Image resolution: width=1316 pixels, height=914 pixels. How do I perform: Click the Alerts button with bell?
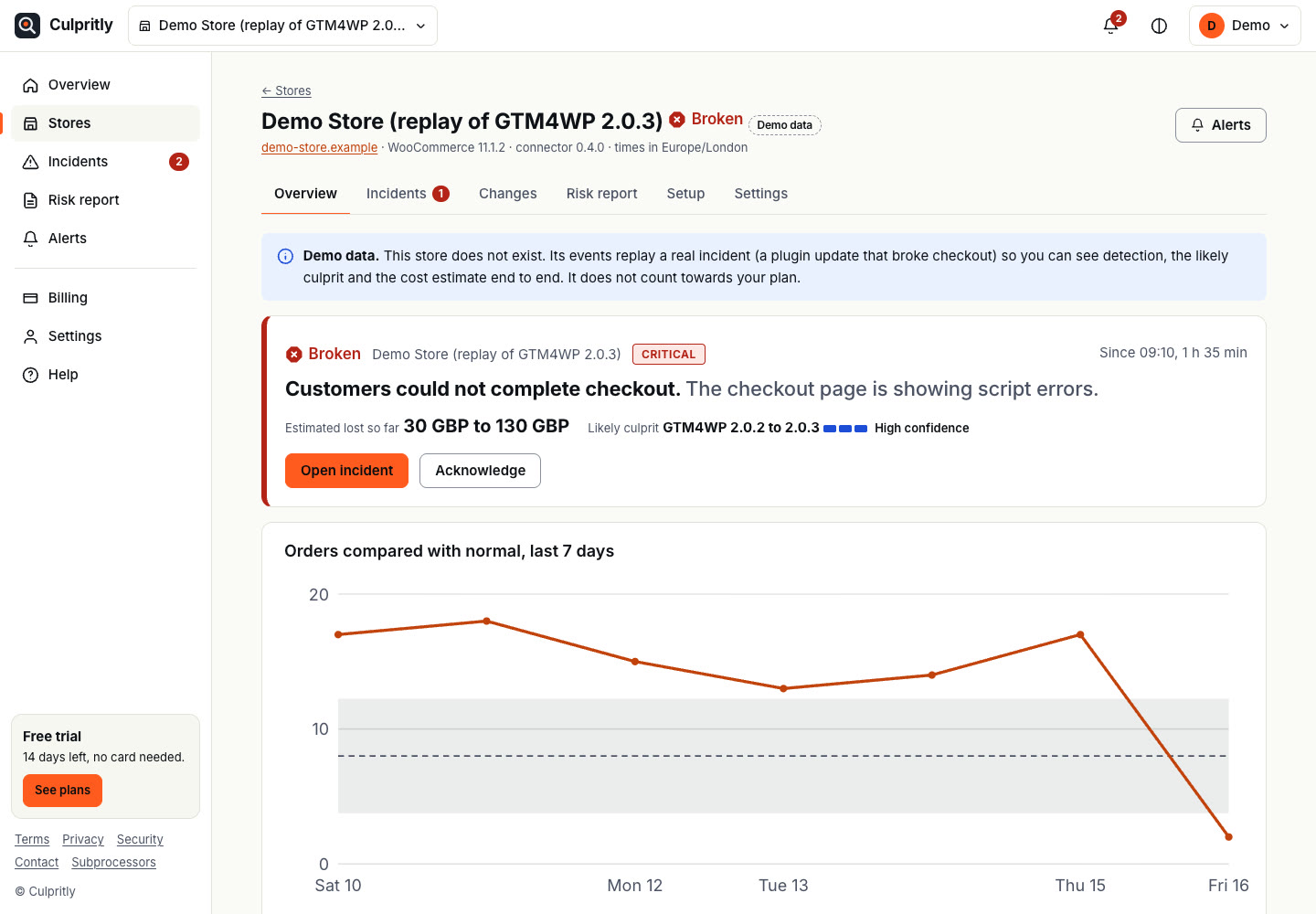coord(1220,125)
